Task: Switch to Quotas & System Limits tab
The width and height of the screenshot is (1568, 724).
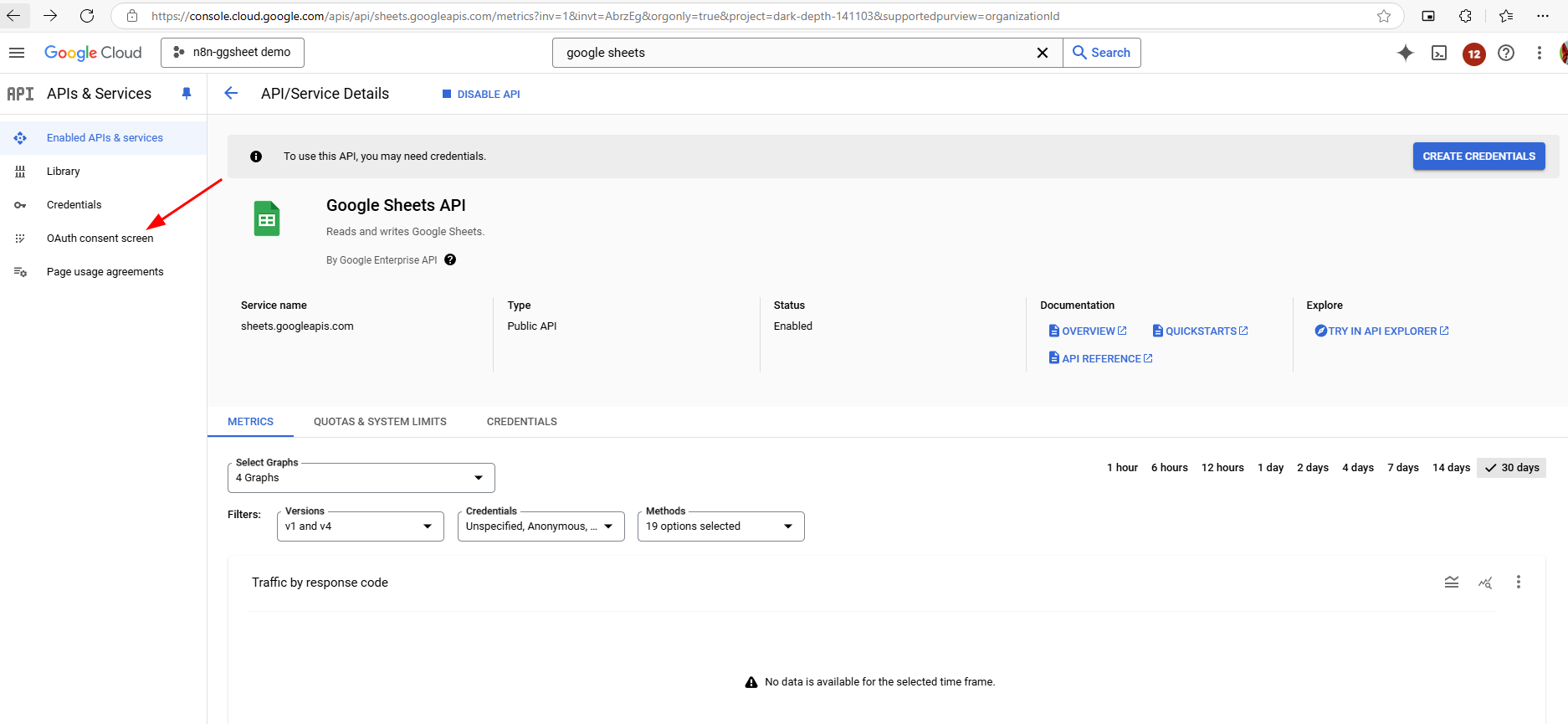Action: [x=380, y=422]
